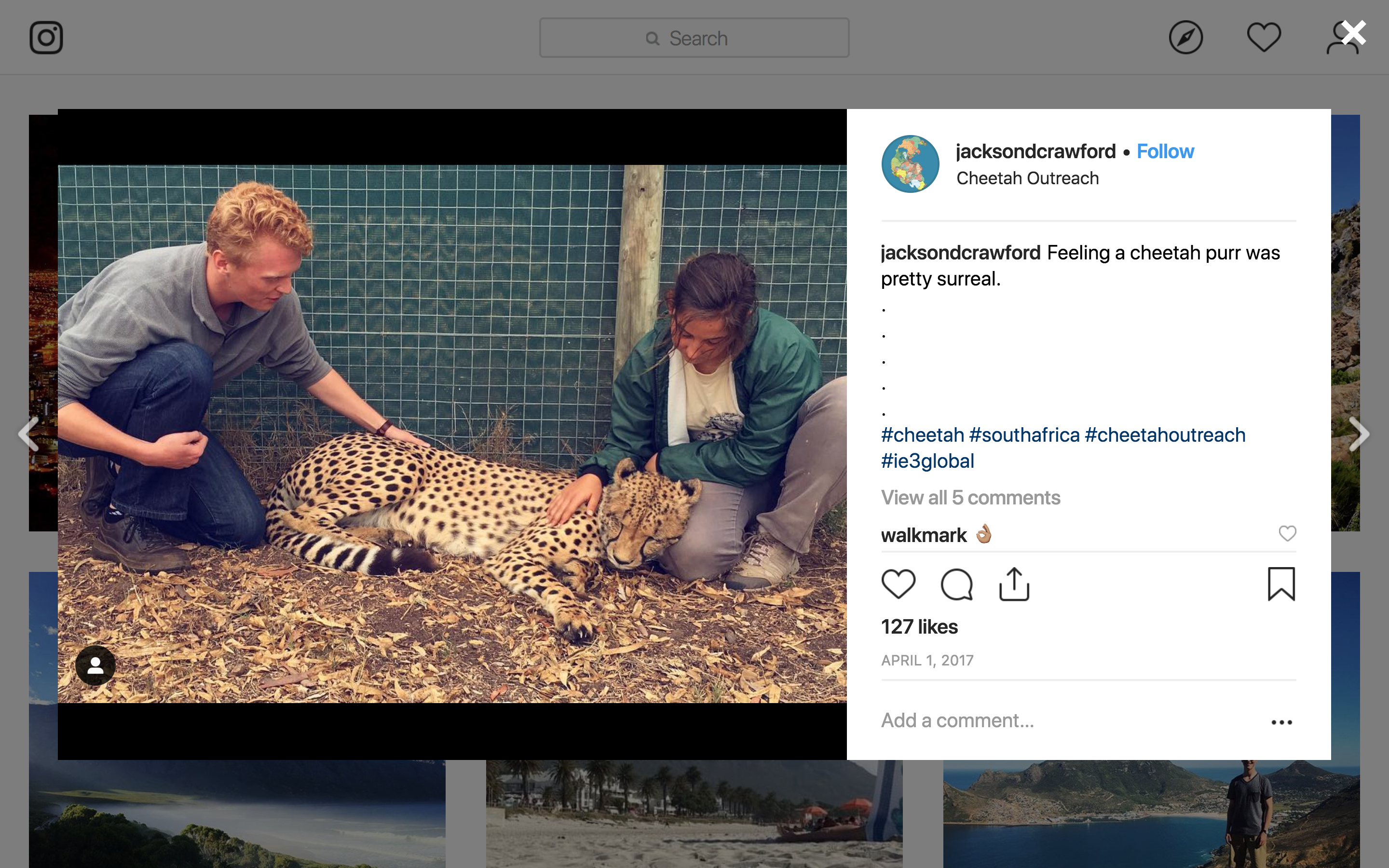Go to the previous post arrow
This screenshot has height=868, width=1389.
pos(29,434)
